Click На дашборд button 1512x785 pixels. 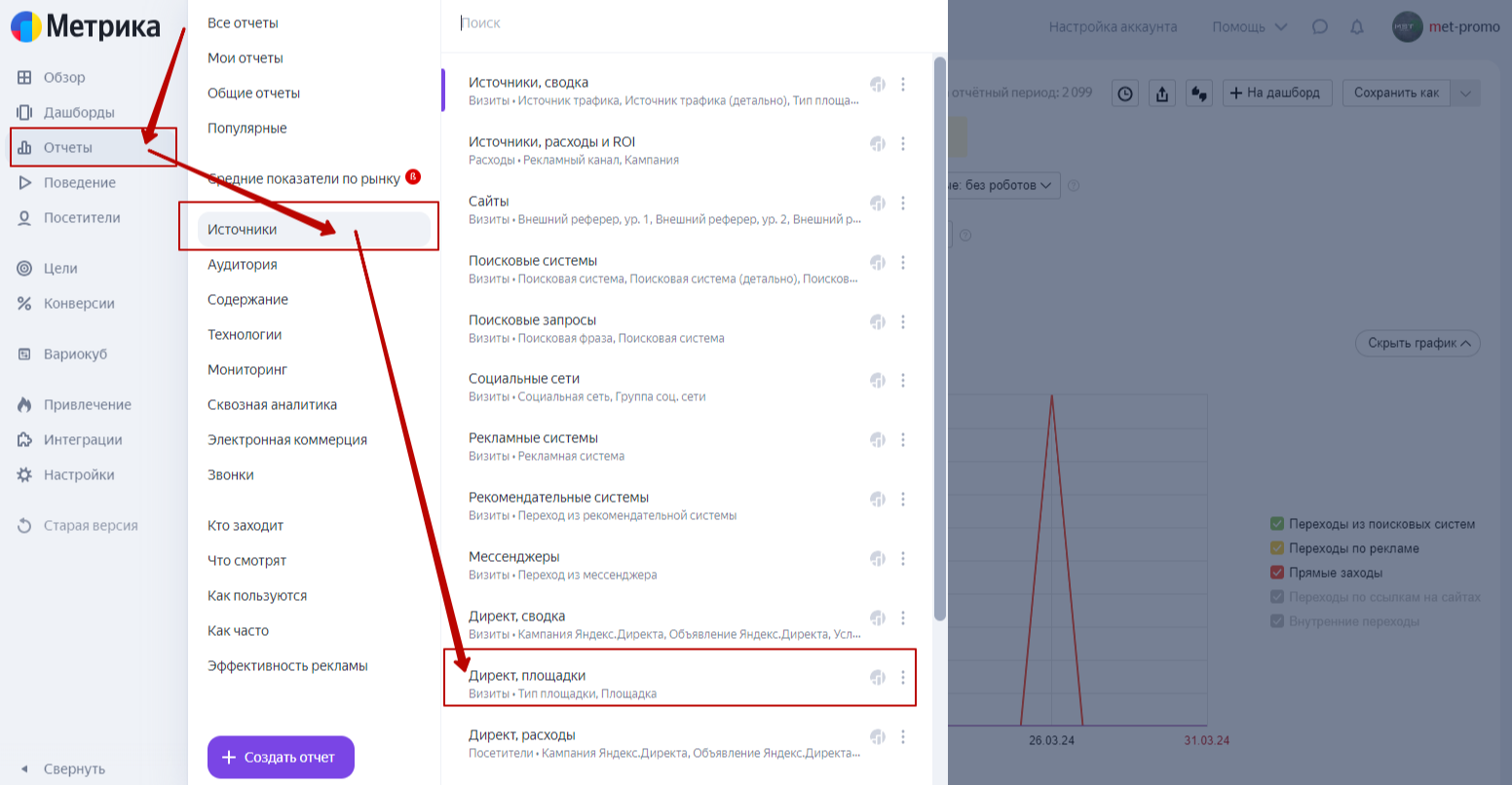(1276, 93)
